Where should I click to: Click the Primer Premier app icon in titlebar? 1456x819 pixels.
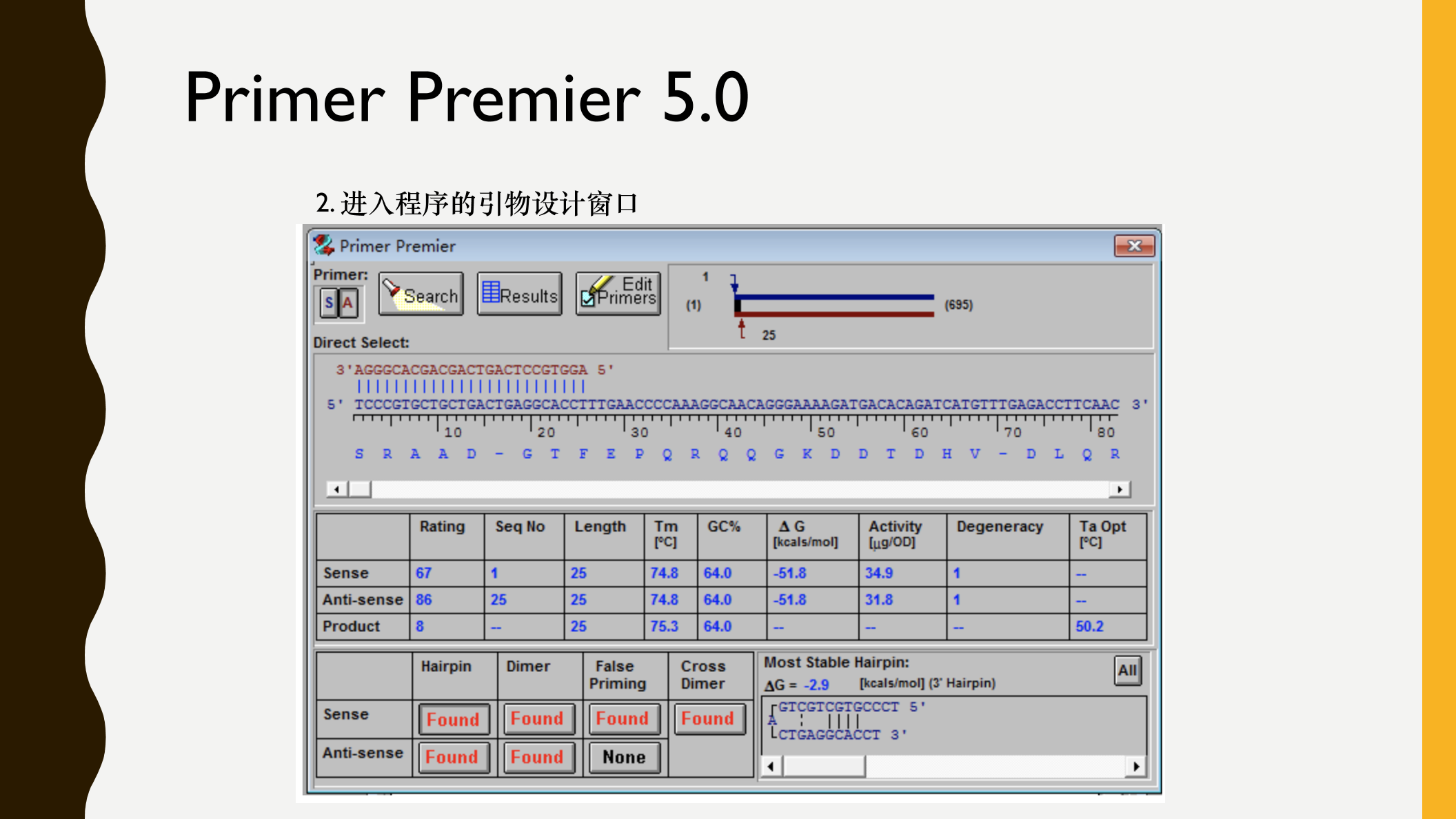[x=323, y=245]
